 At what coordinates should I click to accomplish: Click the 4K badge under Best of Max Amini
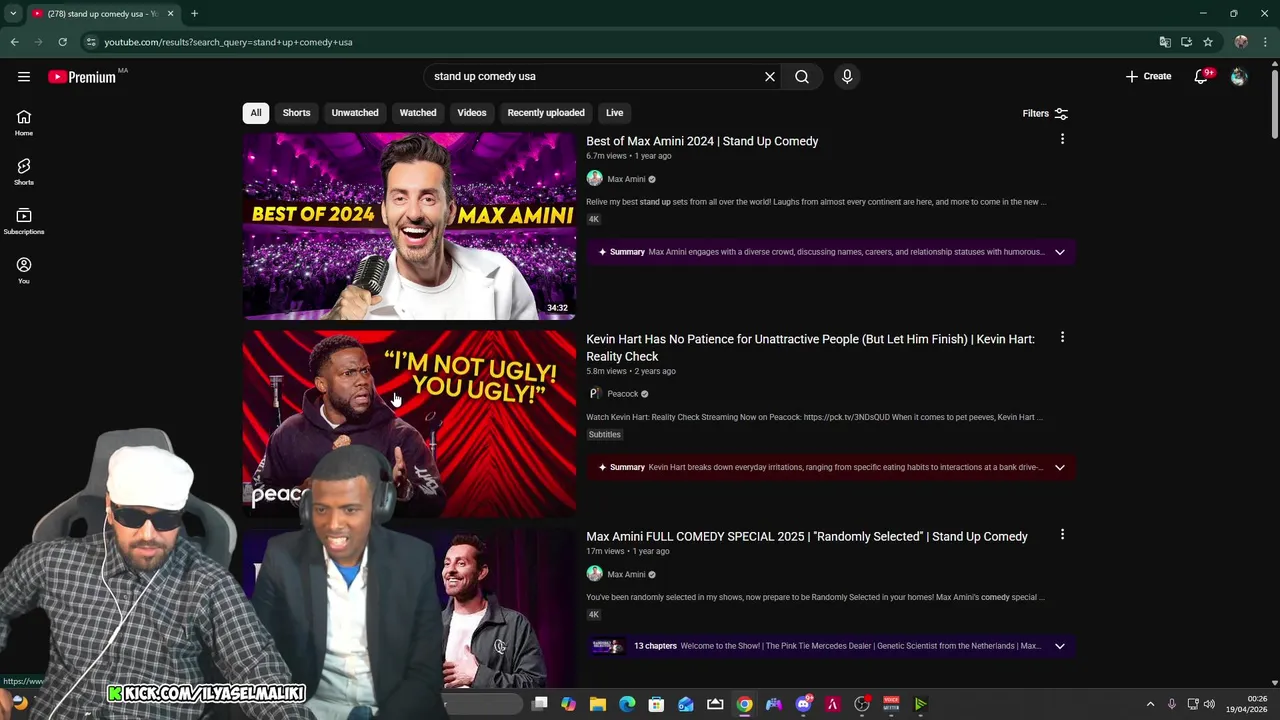593,219
